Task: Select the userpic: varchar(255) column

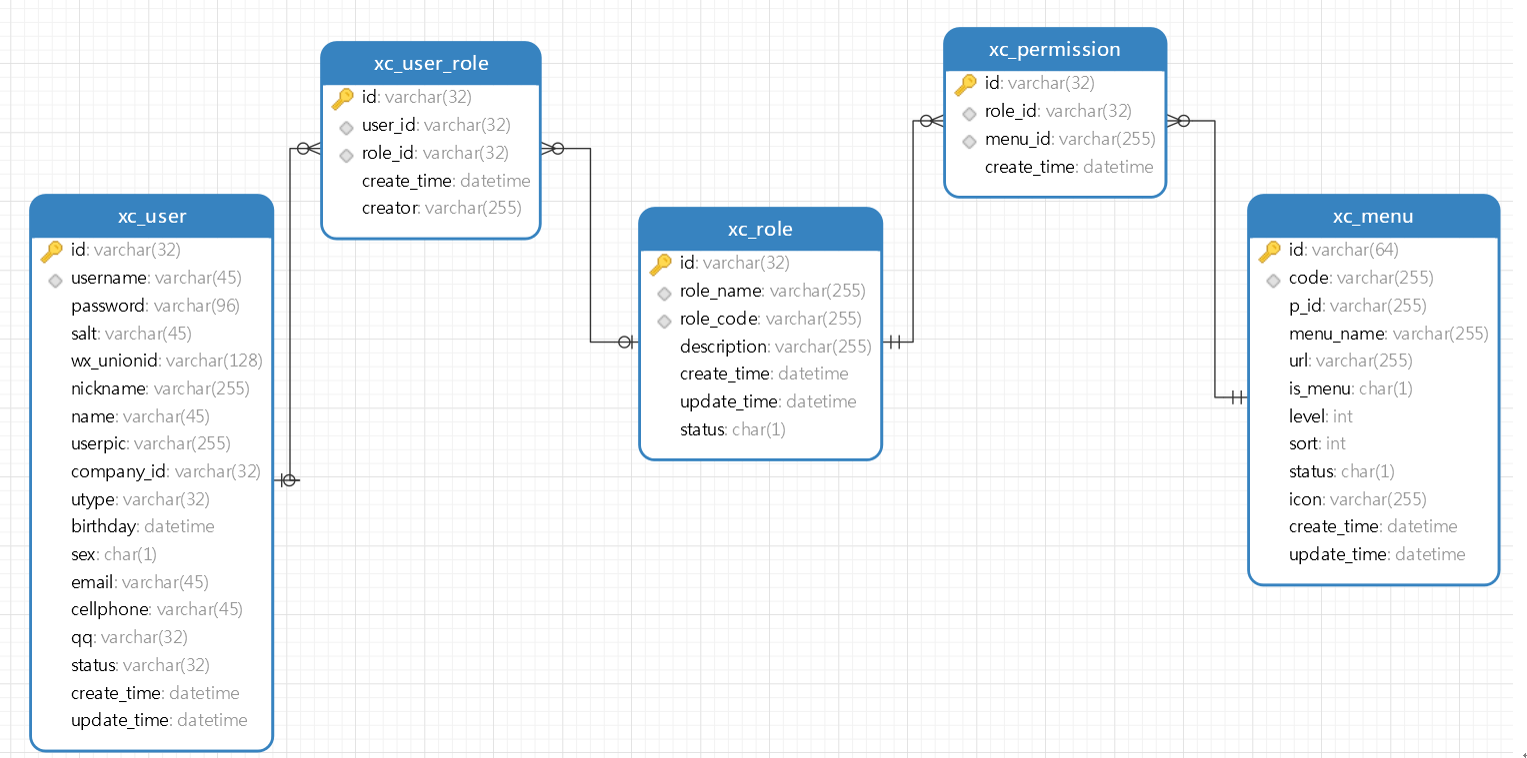Action: (x=151, y=443)
